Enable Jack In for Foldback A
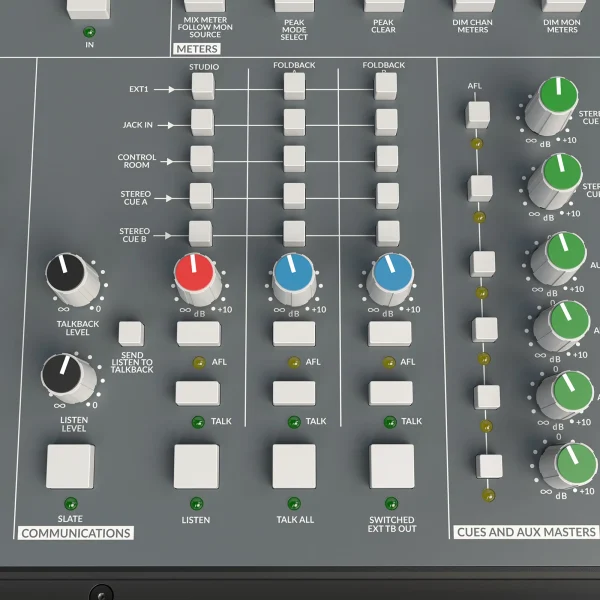 pos(294,122)
